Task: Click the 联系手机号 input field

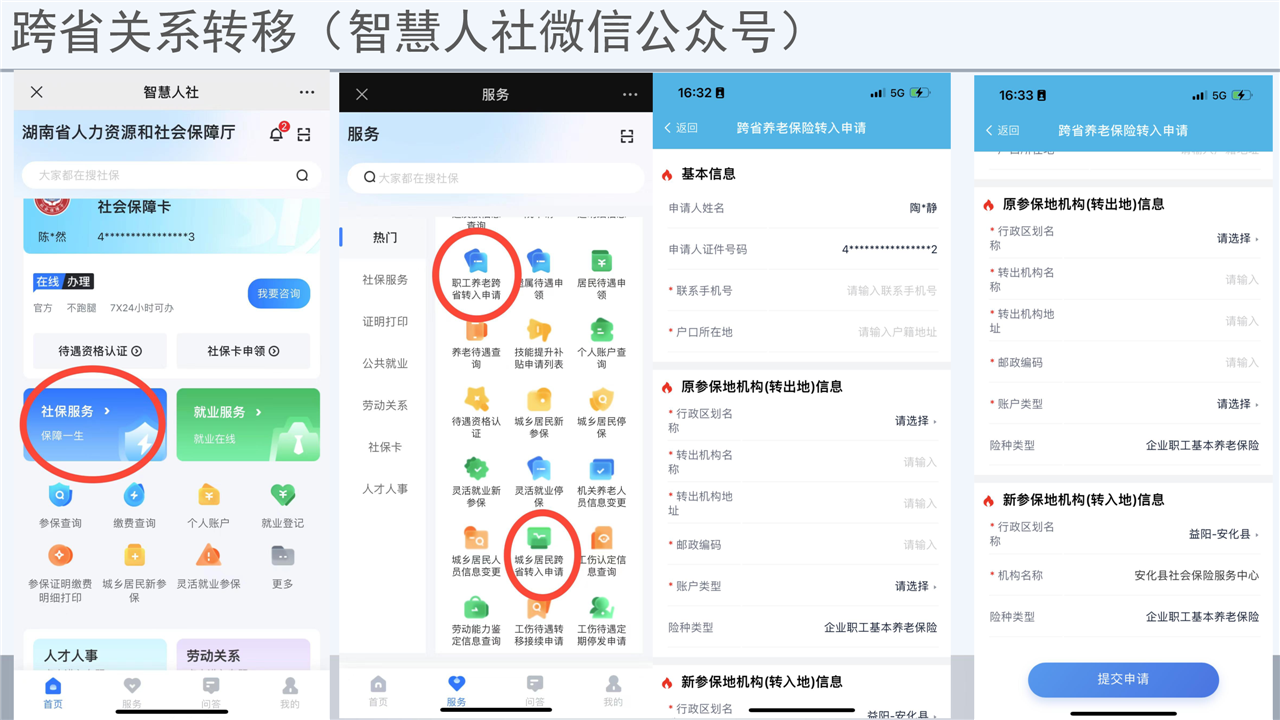Action: click(x=890, y=290)
